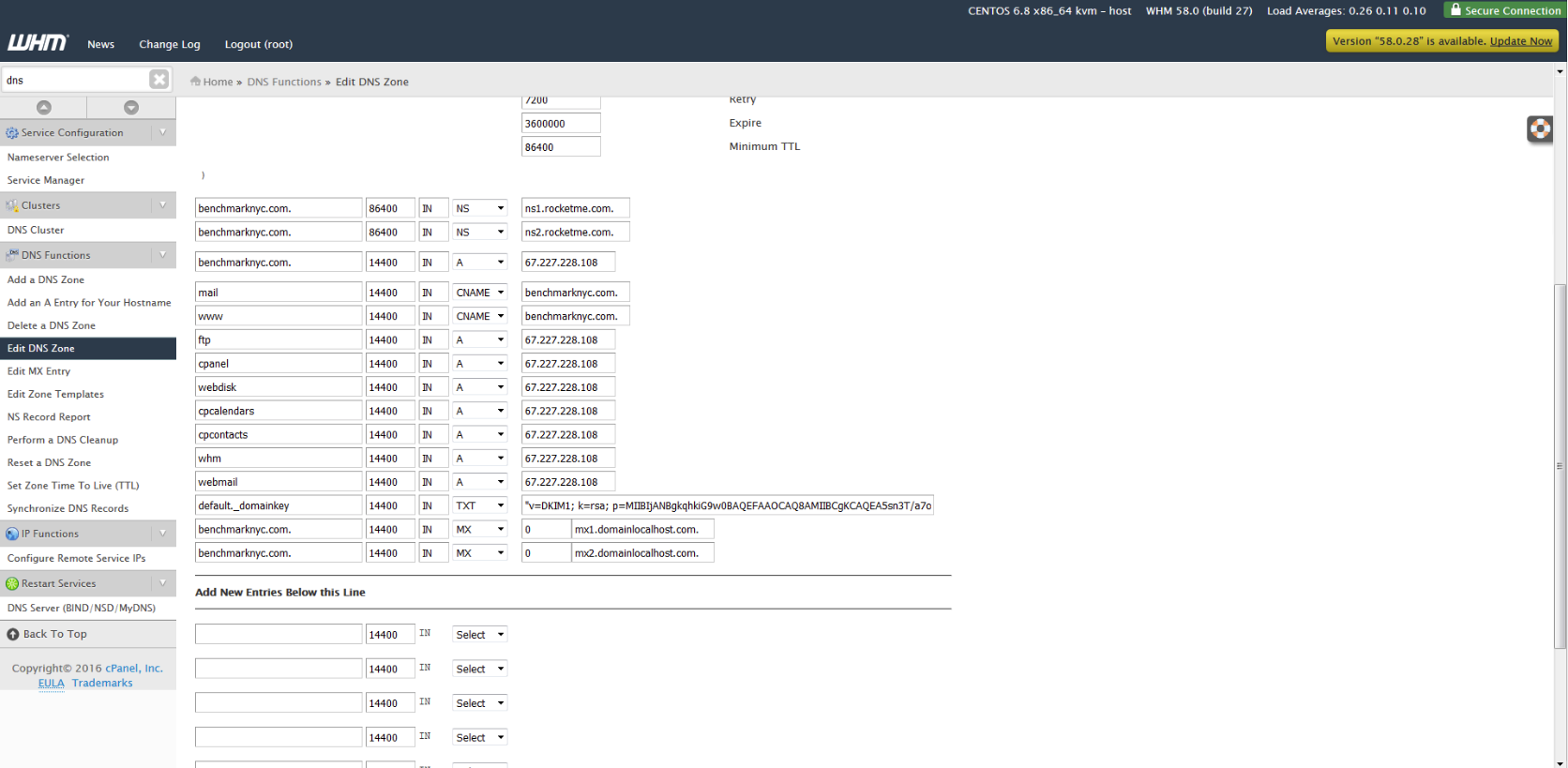
Task: Click the sidebar collapse up arrow
Action: (x=44, y=108)
